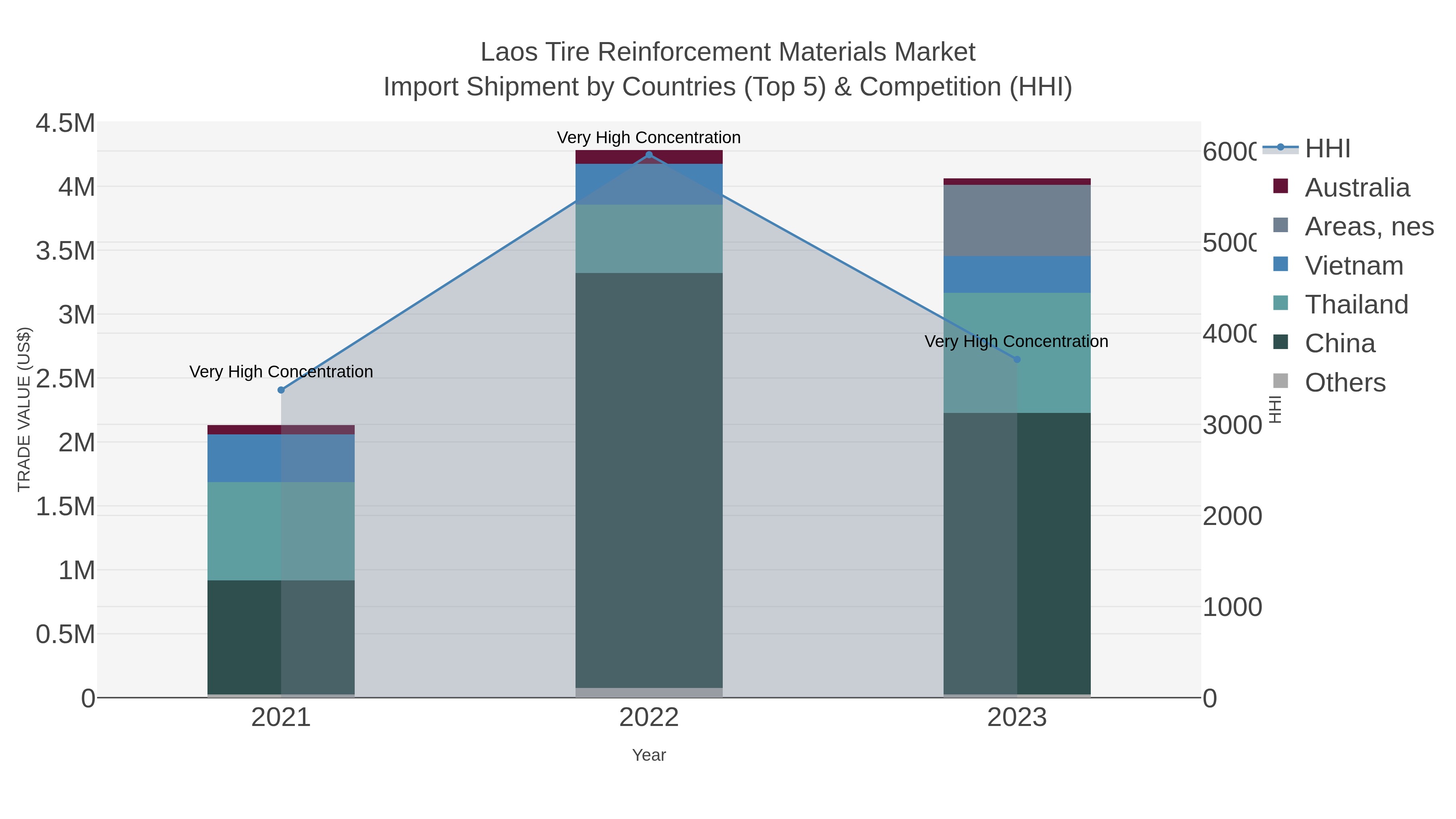Click the Vietnam bar segment in 2022

click(x=649, y=184)
